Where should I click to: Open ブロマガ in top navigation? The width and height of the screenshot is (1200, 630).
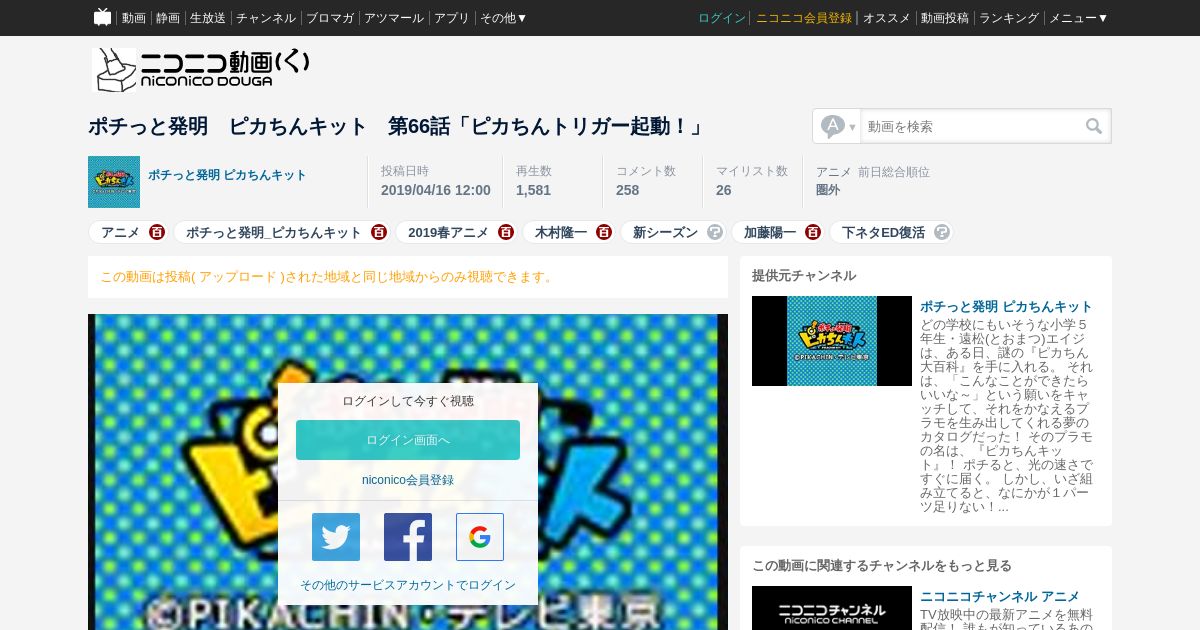tap(330, 18)
